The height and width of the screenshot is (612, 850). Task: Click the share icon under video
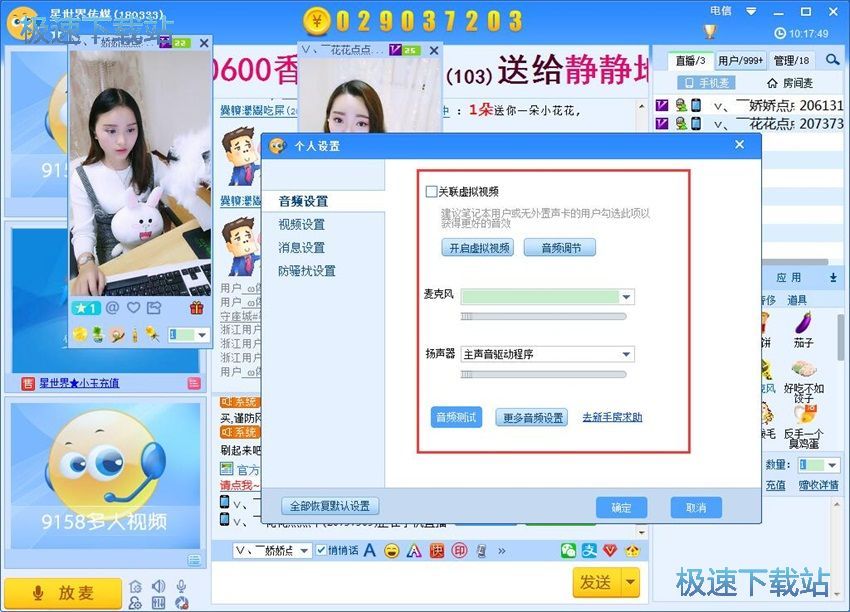(x=154, y=308)
